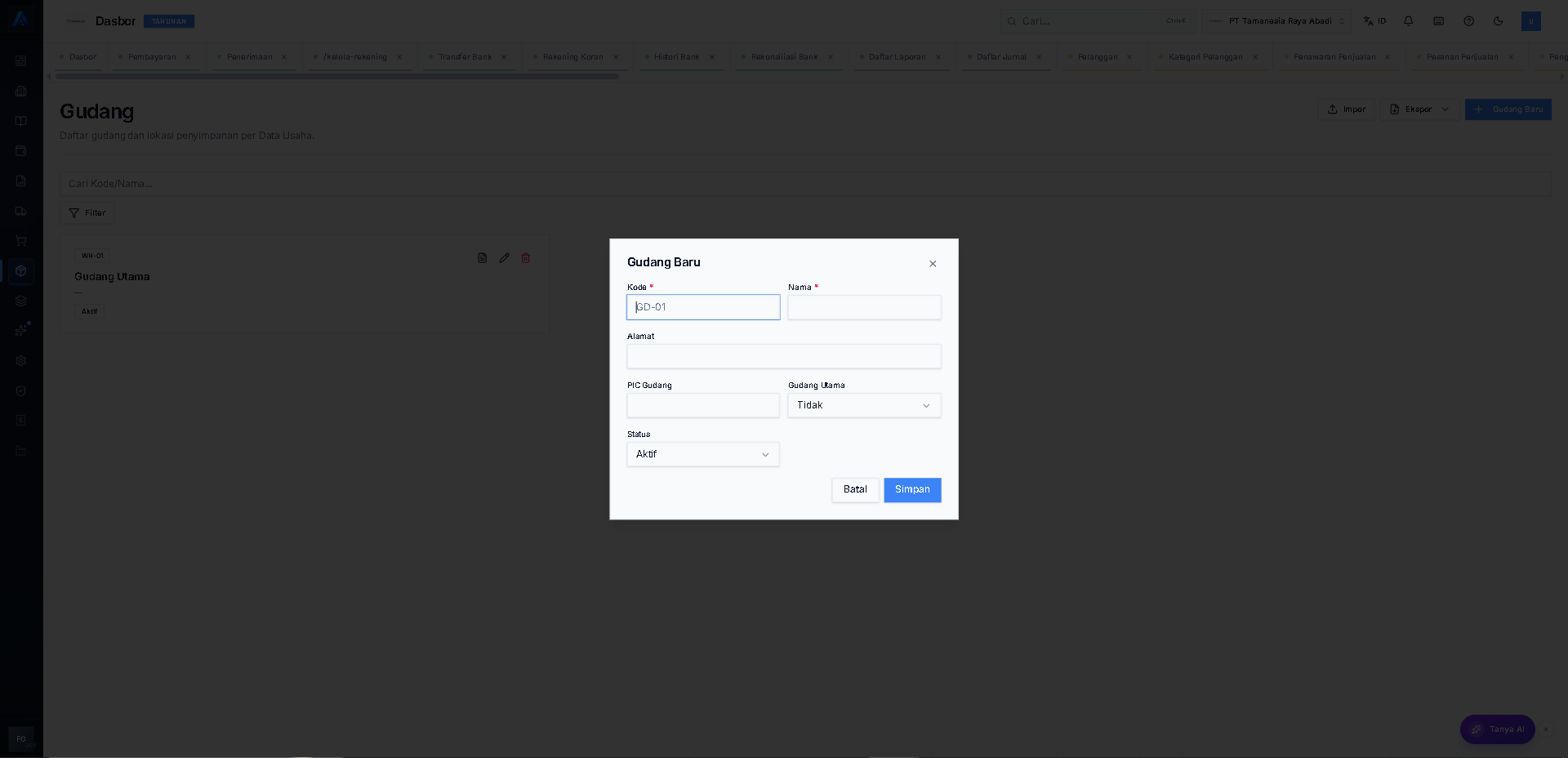Image resolution: width=1568 pixels, height=758 pixels.
Task: Click the Batal button
Action: tap(855, 489)
